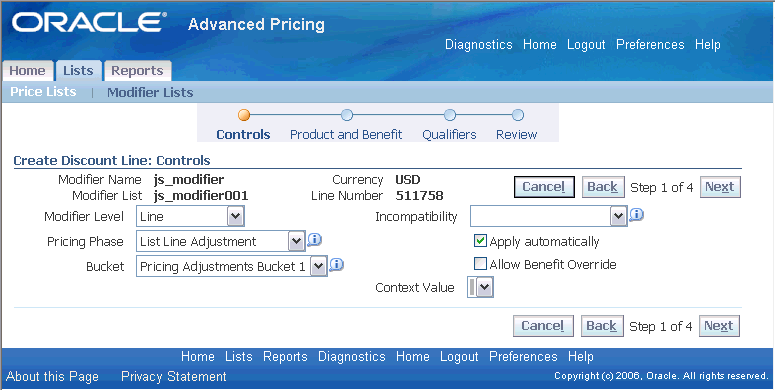The height and width of the screenshot is (390, 775).
Task: Open the Incompatibility dropdown
Action: (x=549, y=216)
